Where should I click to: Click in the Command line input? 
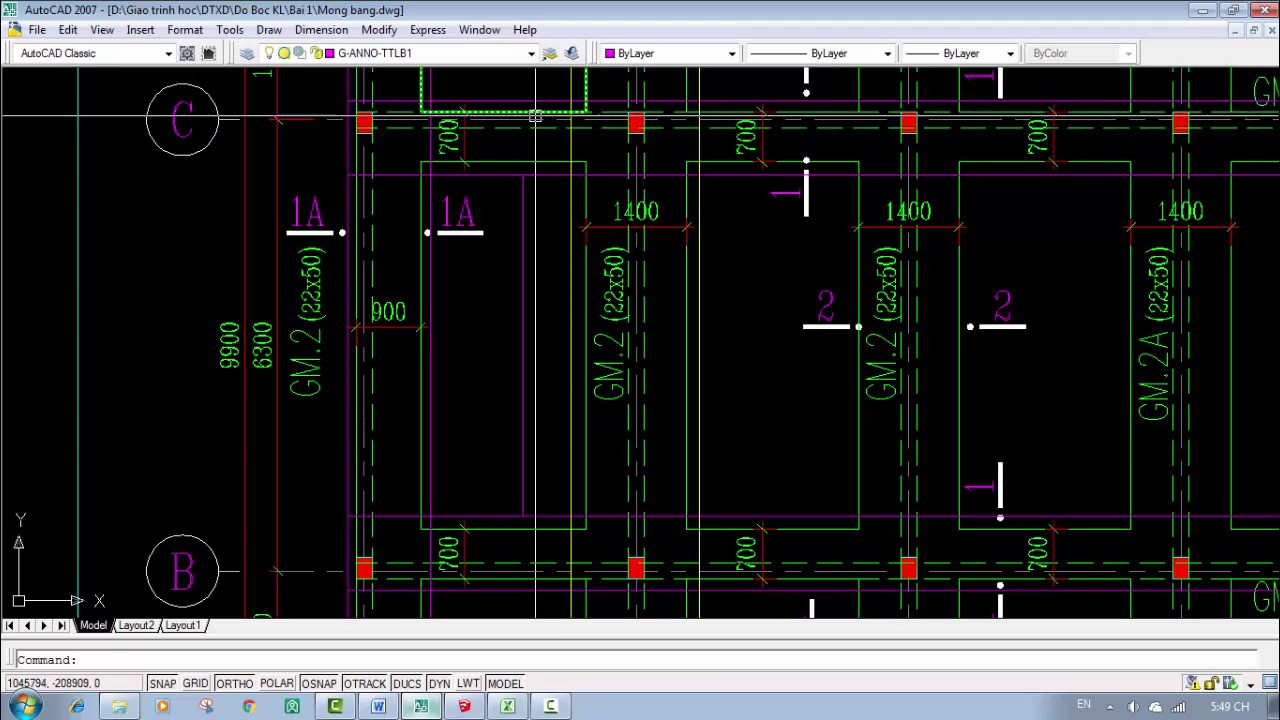click(x=636, y=660)
